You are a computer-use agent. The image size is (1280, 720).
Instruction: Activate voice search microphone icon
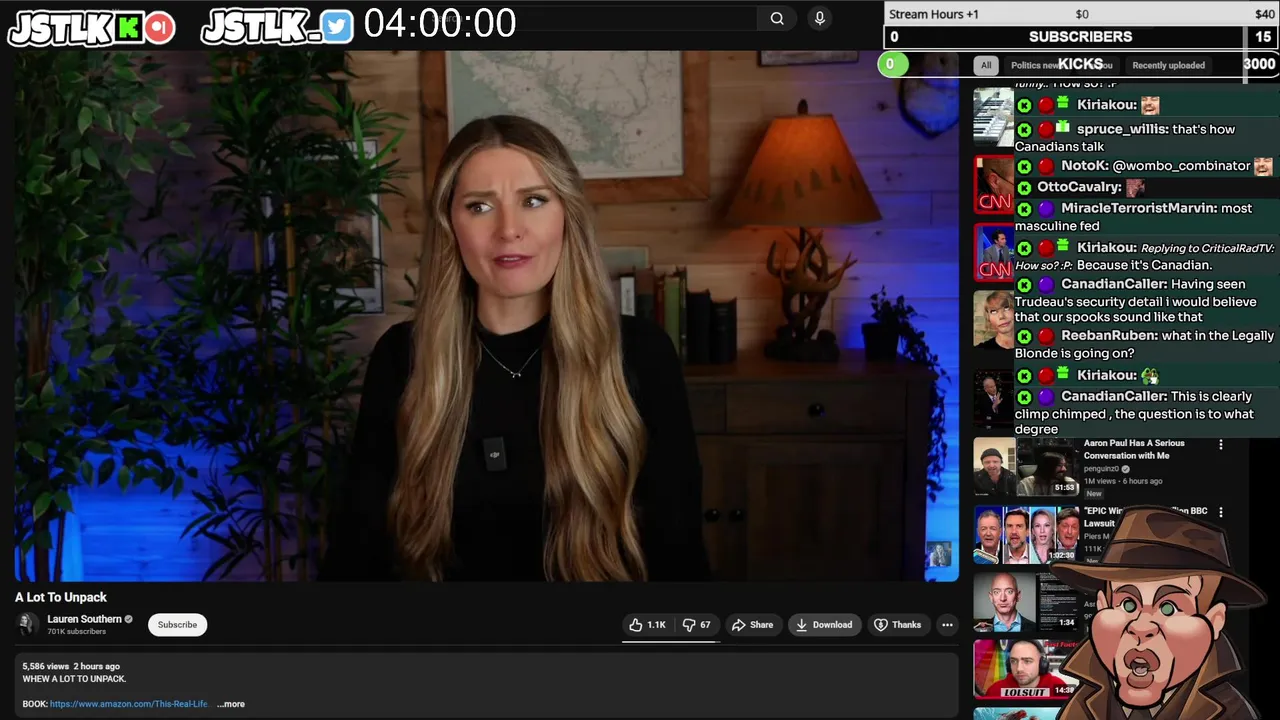click(820, 18)
